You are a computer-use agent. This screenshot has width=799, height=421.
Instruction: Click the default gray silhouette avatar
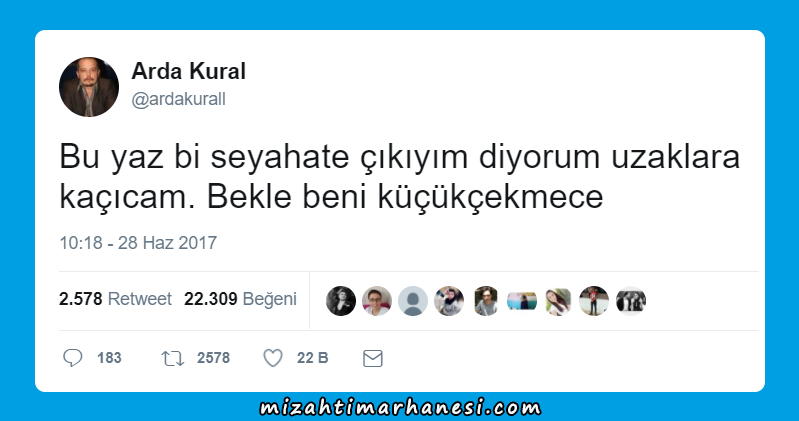pos(413,301)
